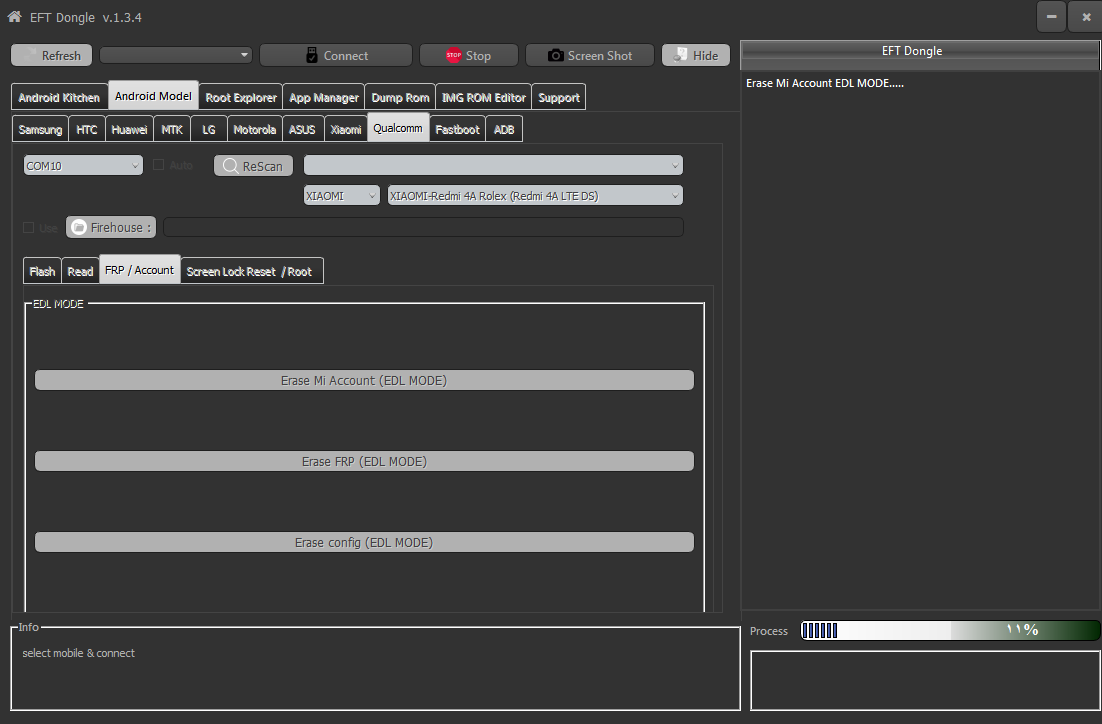1102x724 pixels.
Task: Open the XIAOMI-Redmi 4A Rolex model dropdown
Action: tap(535, 195)
